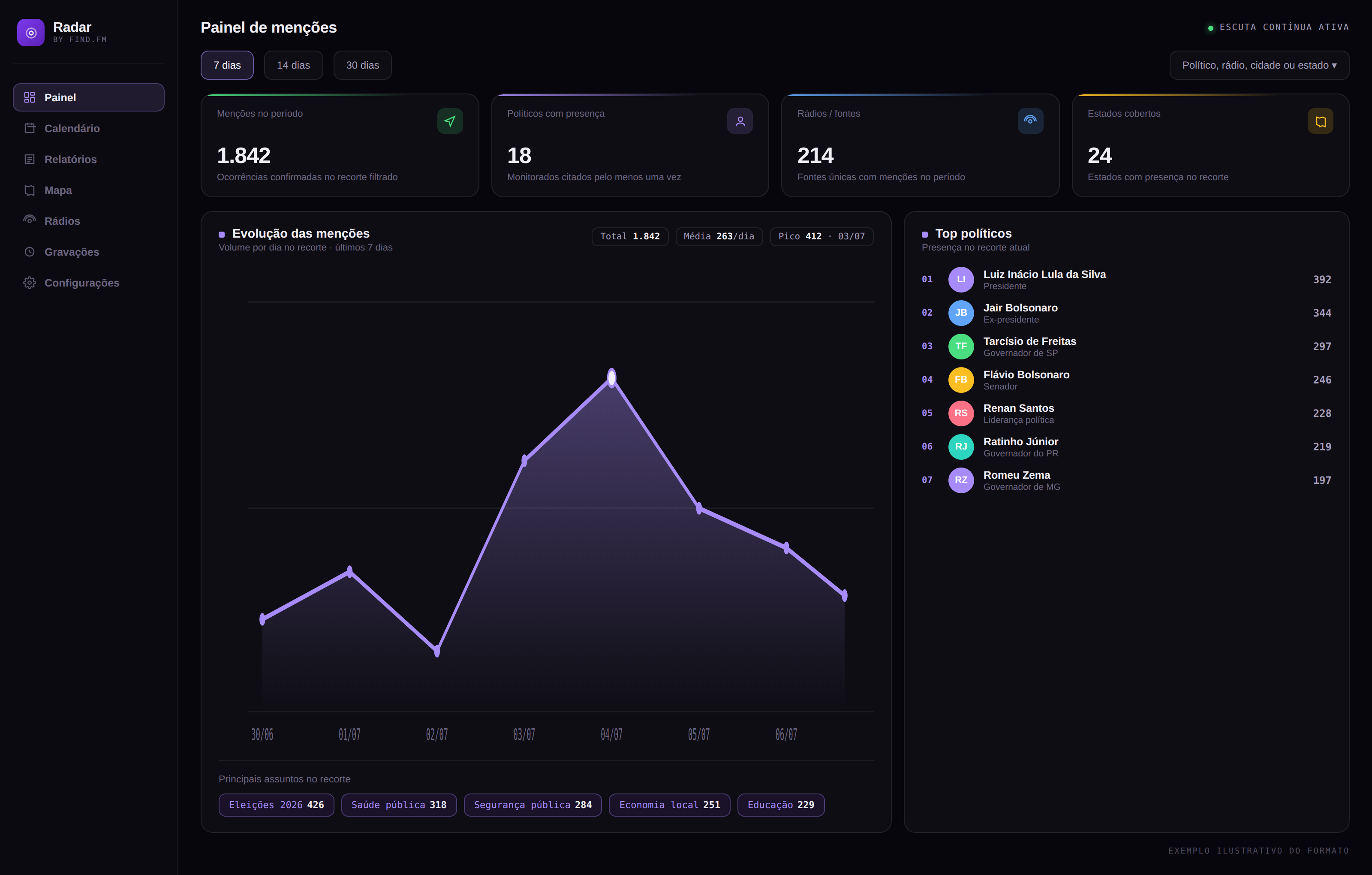The width and height of the screenshot is (1372, 875).
Task: Click the Eleições 2026 topic tag
Action: [277, 805]
